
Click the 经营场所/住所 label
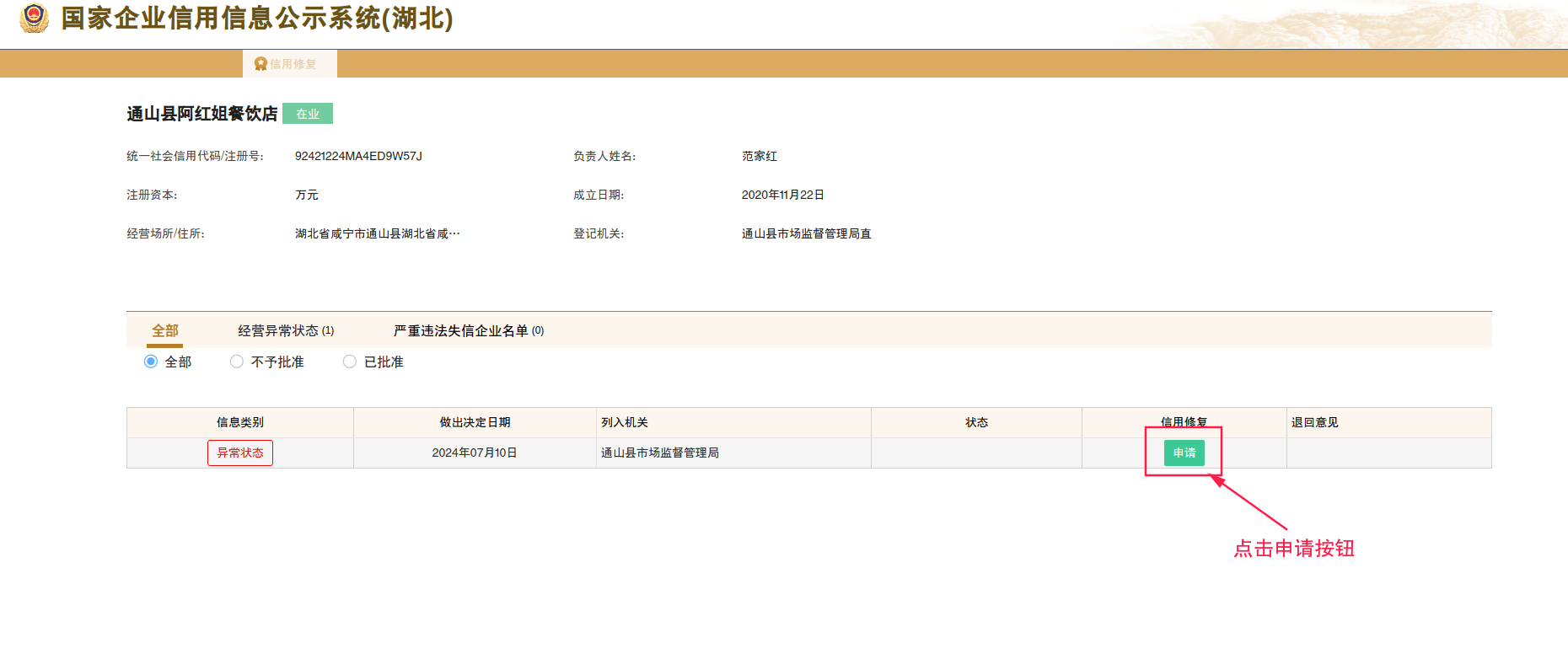tap(166, 233)
